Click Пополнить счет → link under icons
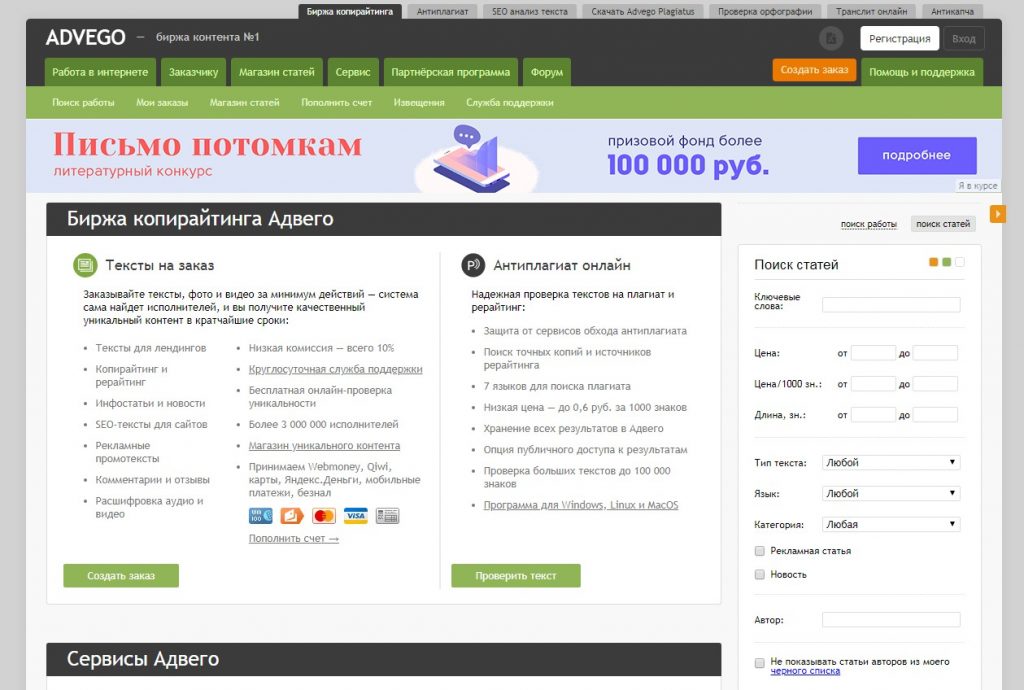The image size is (1024, 690). [x=293, y=539]
